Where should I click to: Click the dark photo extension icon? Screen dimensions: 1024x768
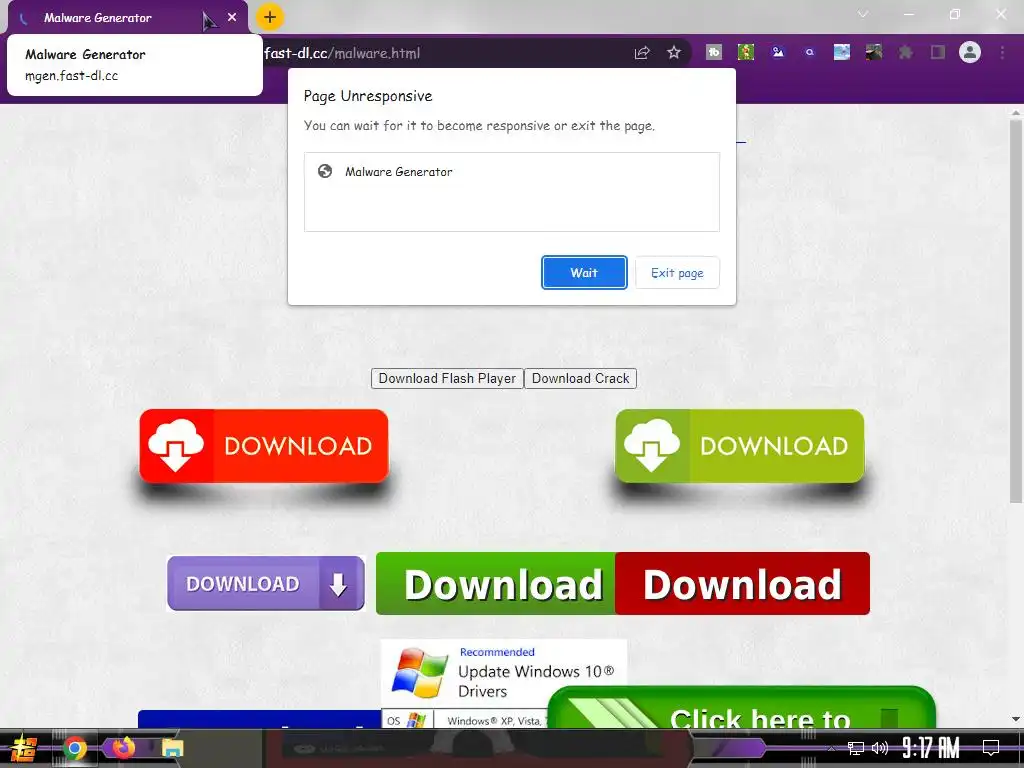[874, 52]
